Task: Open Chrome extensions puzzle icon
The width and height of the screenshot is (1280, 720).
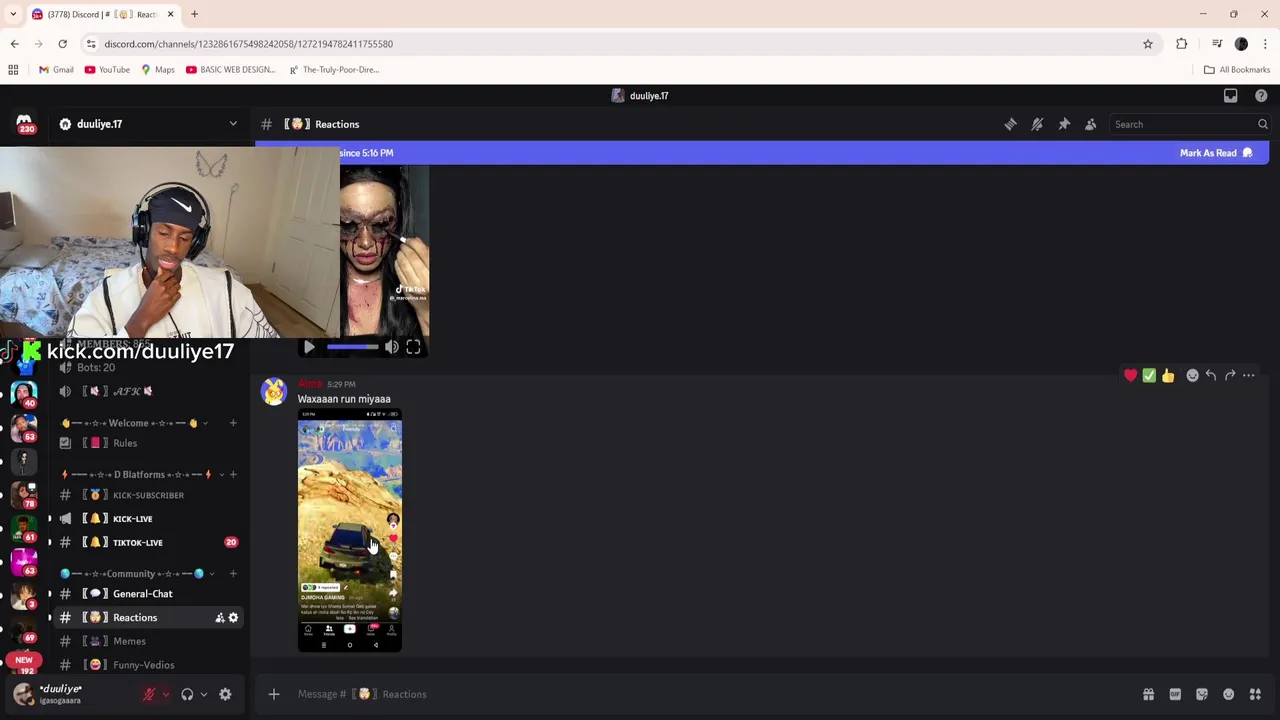Action: click(1182, 44)
